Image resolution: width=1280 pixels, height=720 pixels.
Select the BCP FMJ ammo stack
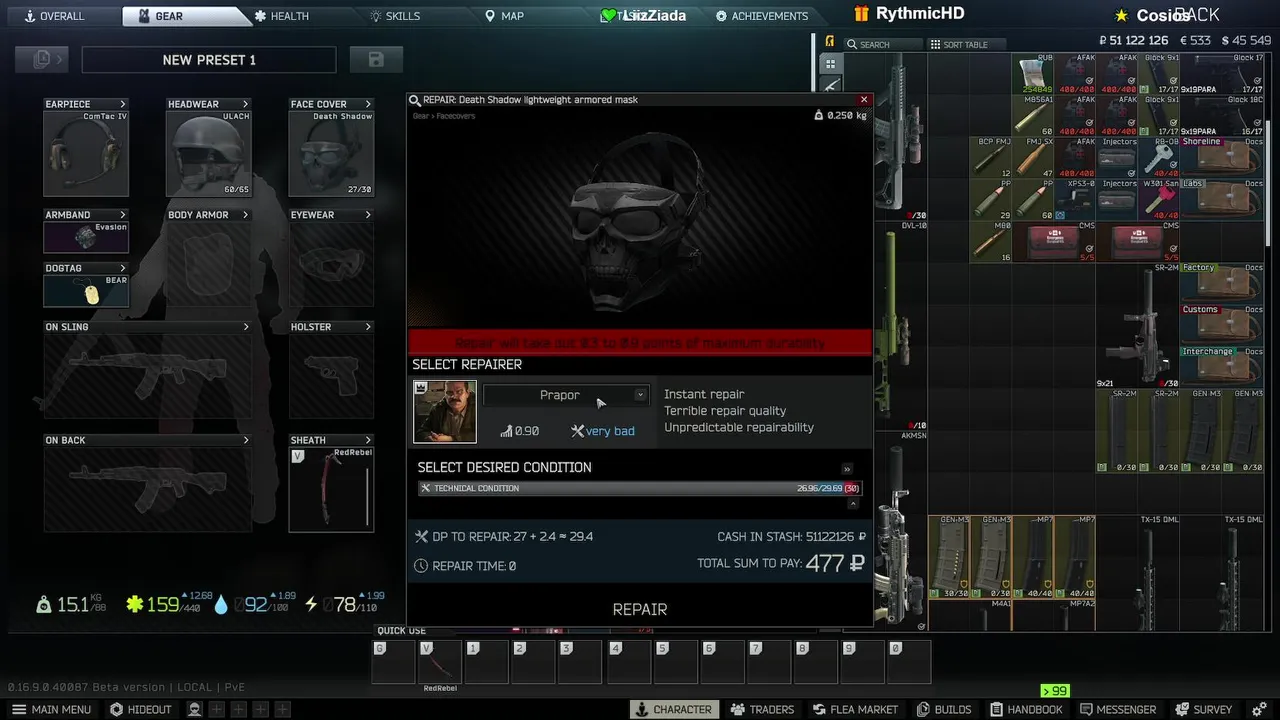tap(992, 158)
